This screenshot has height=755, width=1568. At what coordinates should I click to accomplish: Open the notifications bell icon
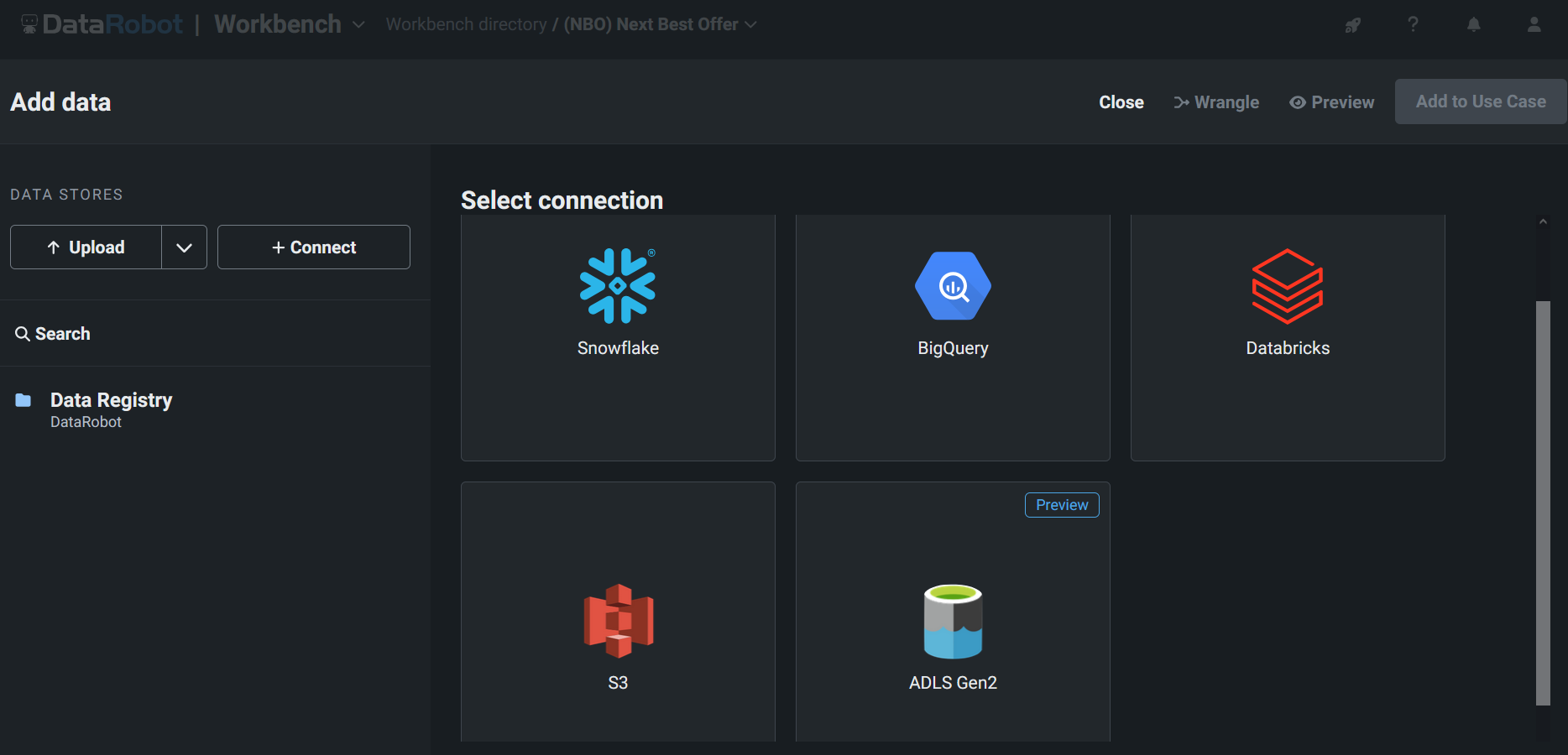tap(1474, 24)
